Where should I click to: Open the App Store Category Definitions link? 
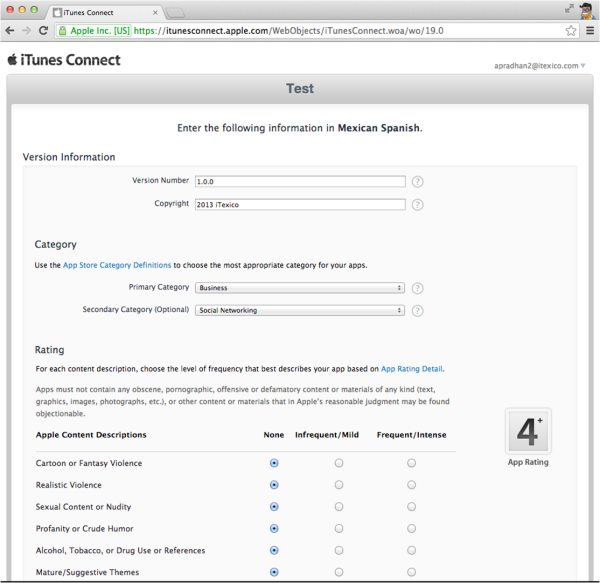117,265
